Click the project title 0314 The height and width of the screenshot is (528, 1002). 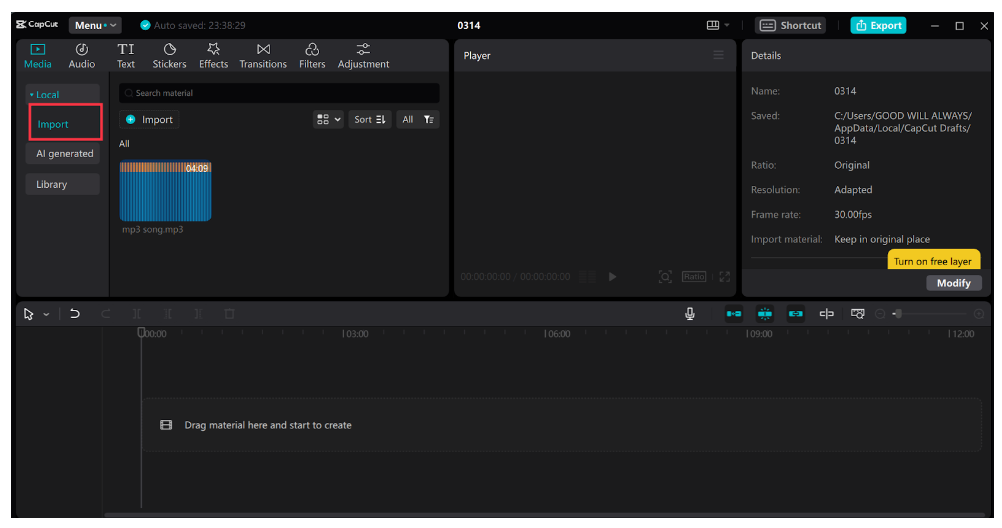pyautogui.click(x=468, y=26)
